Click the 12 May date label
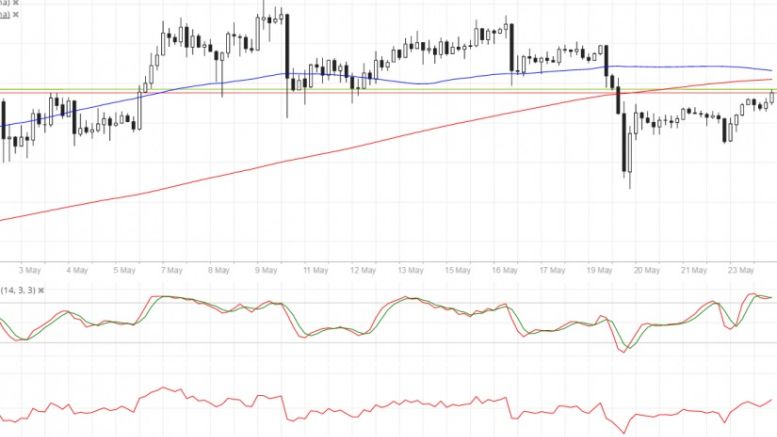The height and width of the screenshot is (437, 777). [x=363, y=270]
